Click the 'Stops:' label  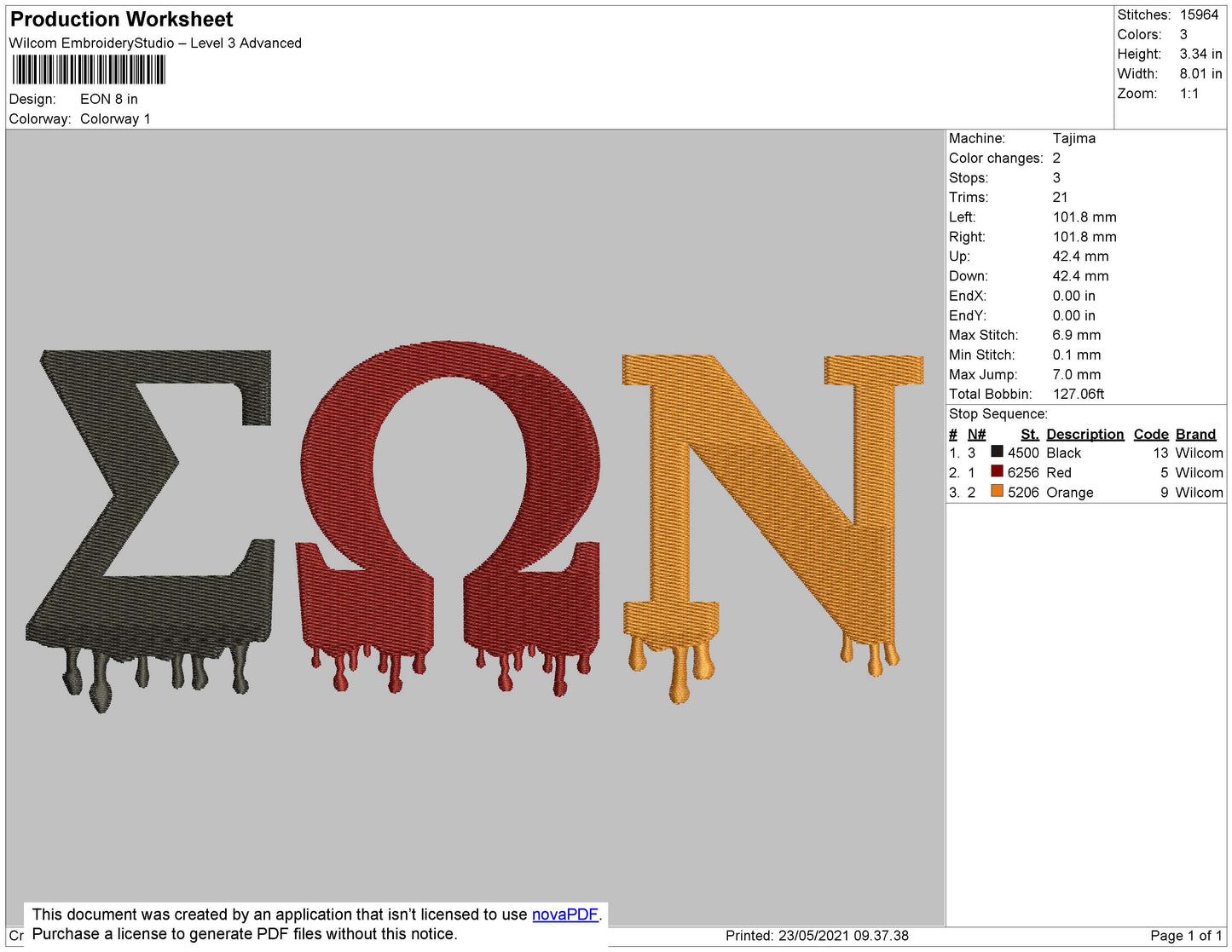pyautogui.click(x=969, y=178)
